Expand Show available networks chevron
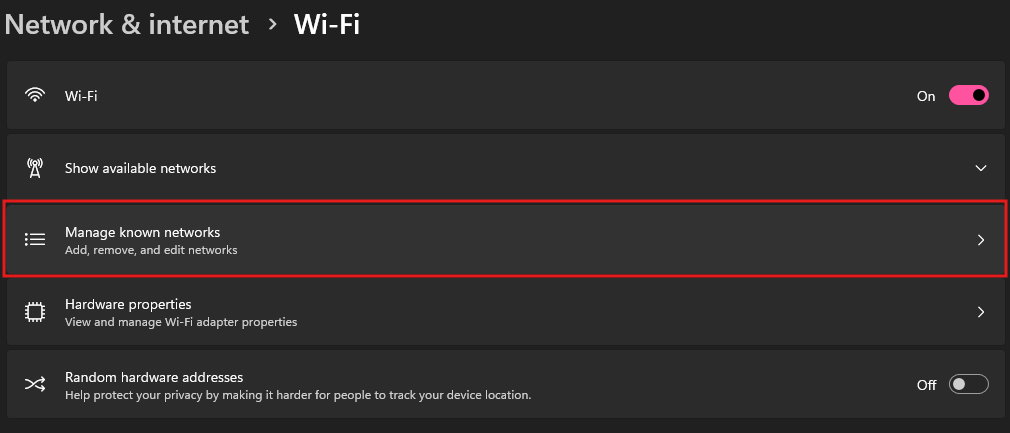The width and height of the screenshot is (1010, 433). click(x=980, y=168)
